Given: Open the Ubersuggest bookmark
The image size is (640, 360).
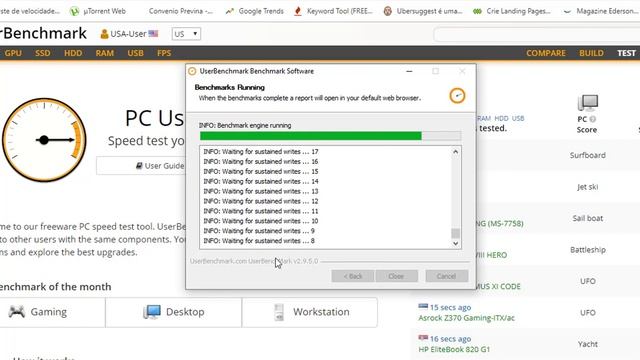Looking at the screenshot, I should coord(423,11).
